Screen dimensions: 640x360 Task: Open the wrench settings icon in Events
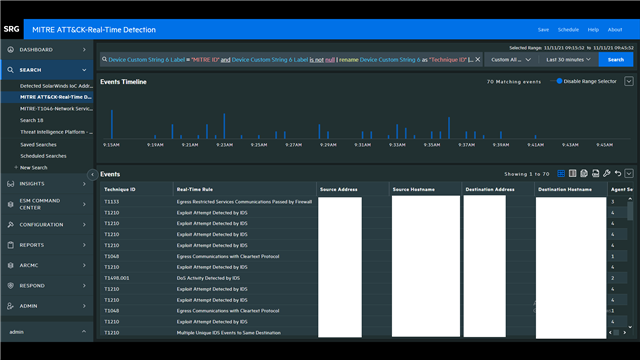pyautogui.click(x=607, y=174)
